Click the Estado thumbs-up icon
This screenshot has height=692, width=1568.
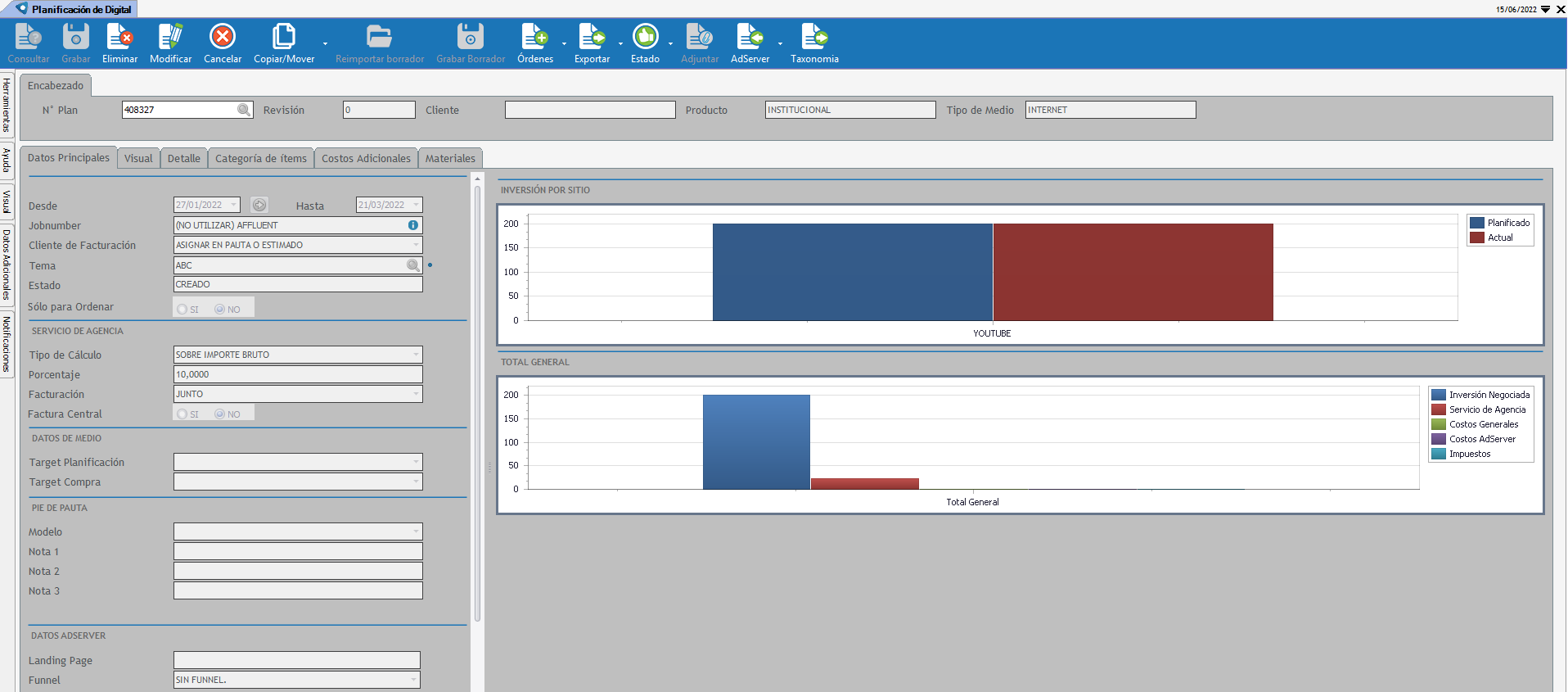point(645,37)
